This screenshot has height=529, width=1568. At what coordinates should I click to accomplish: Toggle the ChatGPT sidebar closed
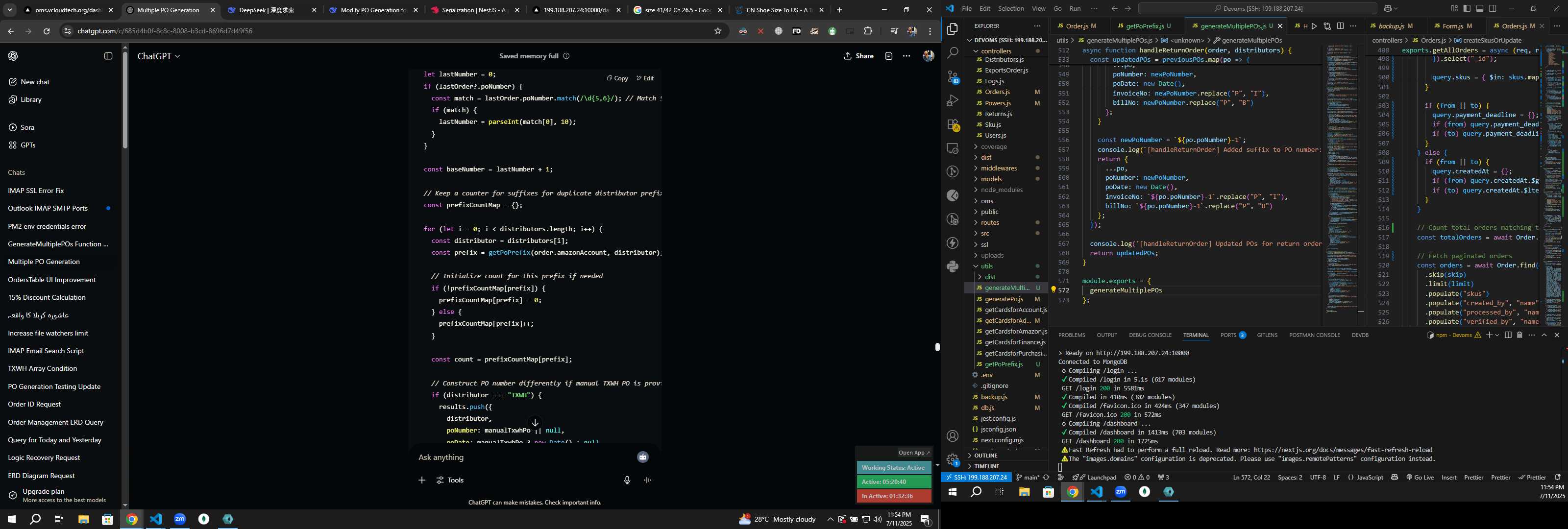[x=108, y=56]
